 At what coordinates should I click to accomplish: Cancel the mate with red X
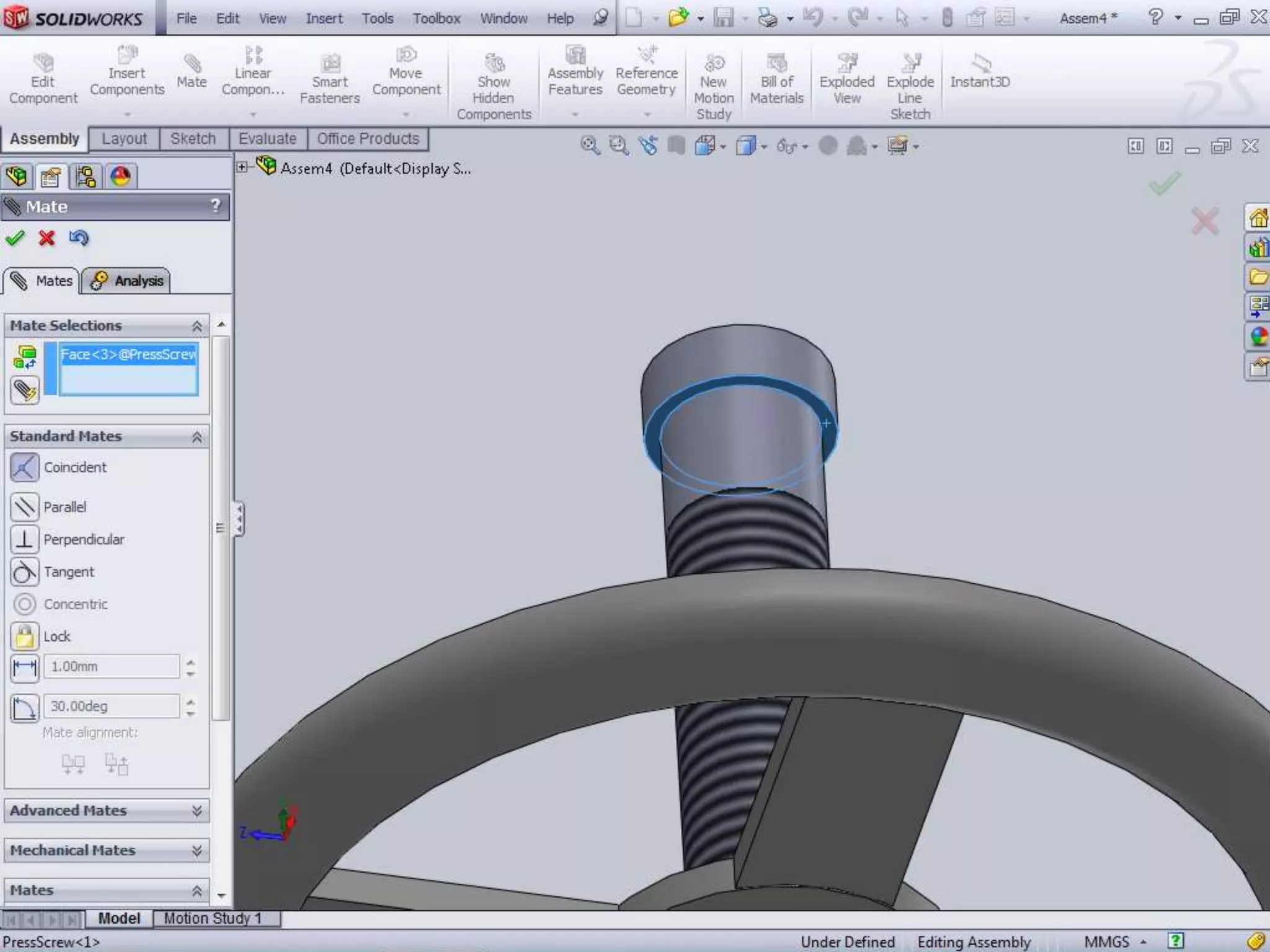(x=47, y=238)
